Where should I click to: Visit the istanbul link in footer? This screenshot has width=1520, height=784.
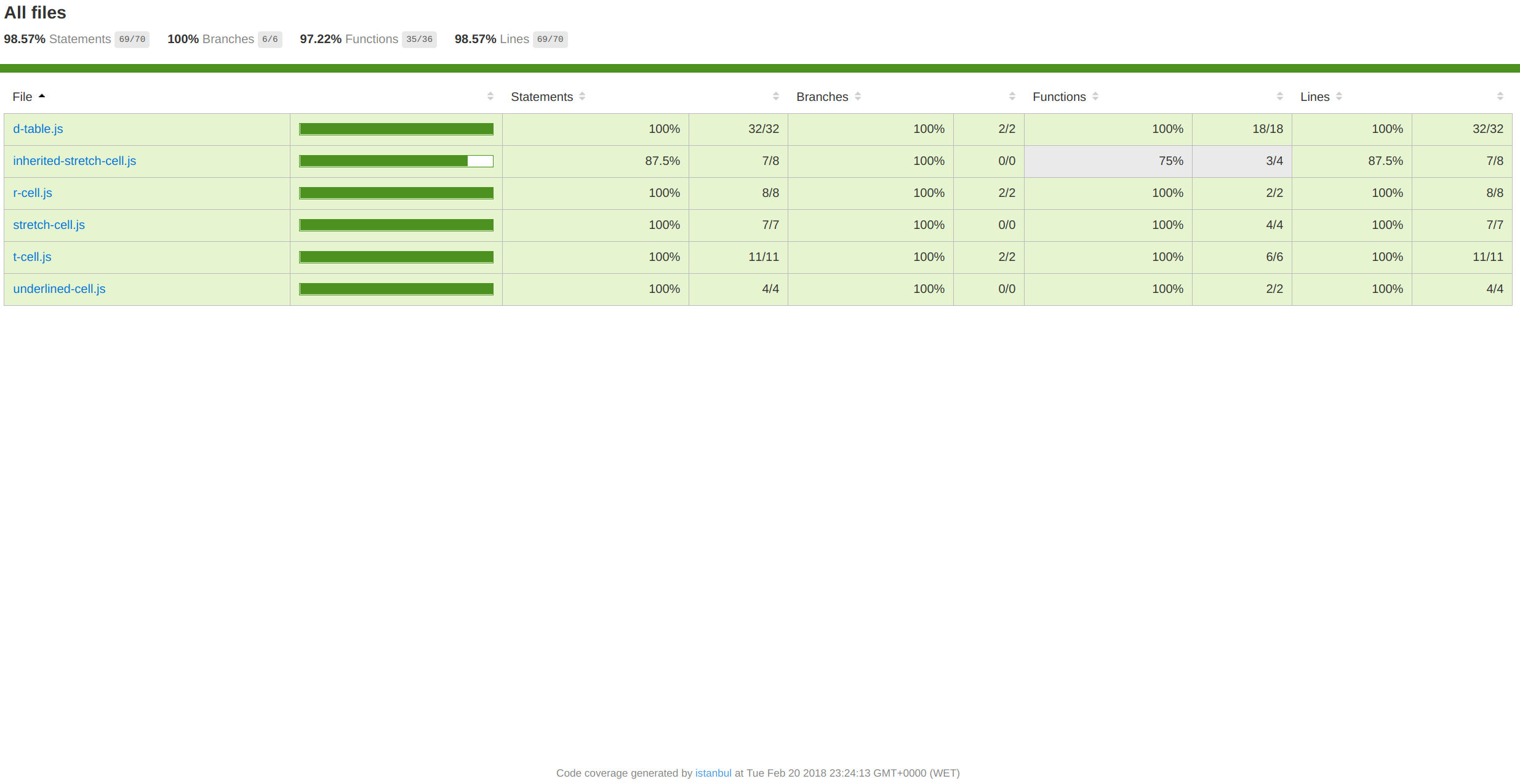713,774
